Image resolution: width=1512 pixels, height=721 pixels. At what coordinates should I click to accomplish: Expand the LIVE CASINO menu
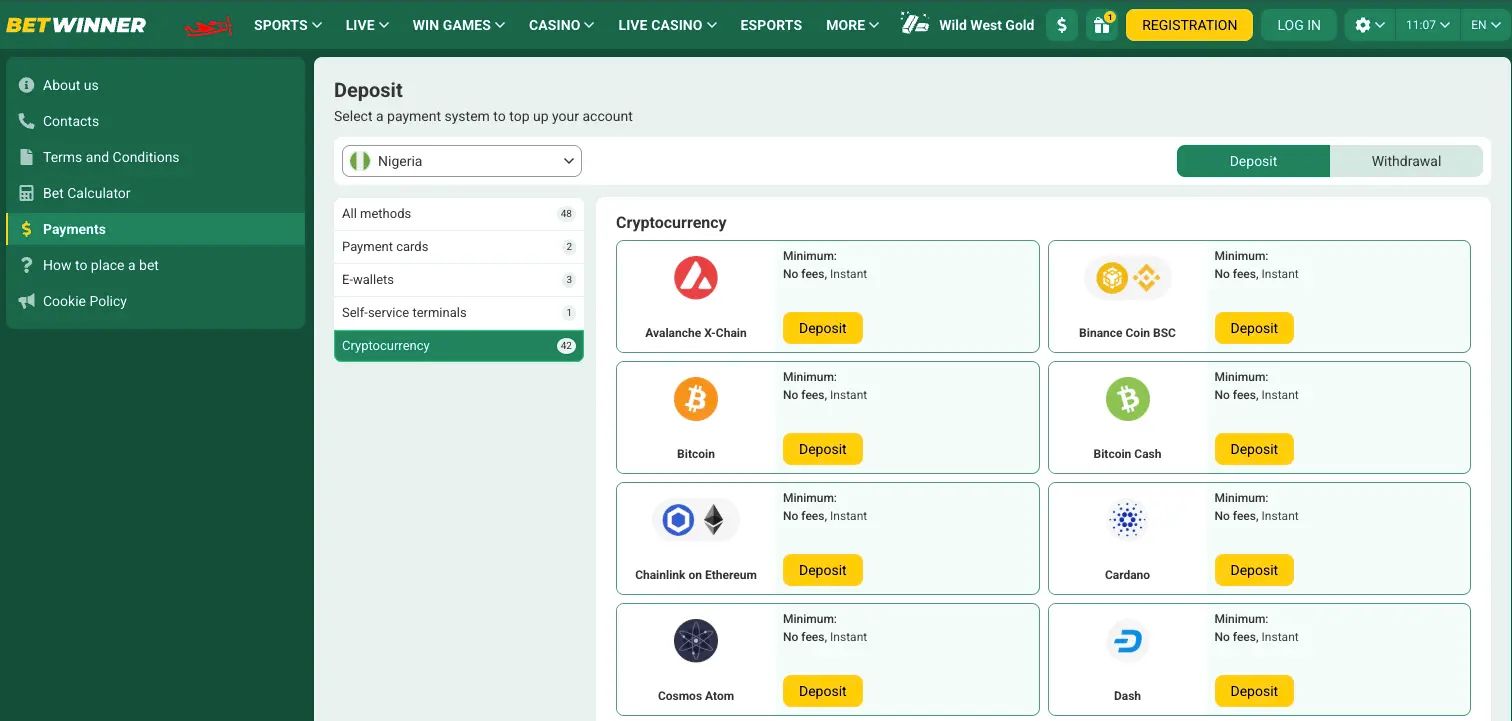tap(667, 25)
